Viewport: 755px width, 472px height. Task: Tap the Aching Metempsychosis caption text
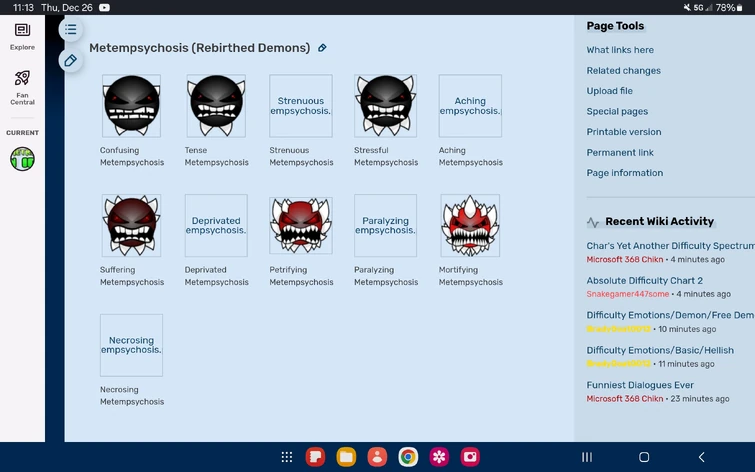click(470, 156)
